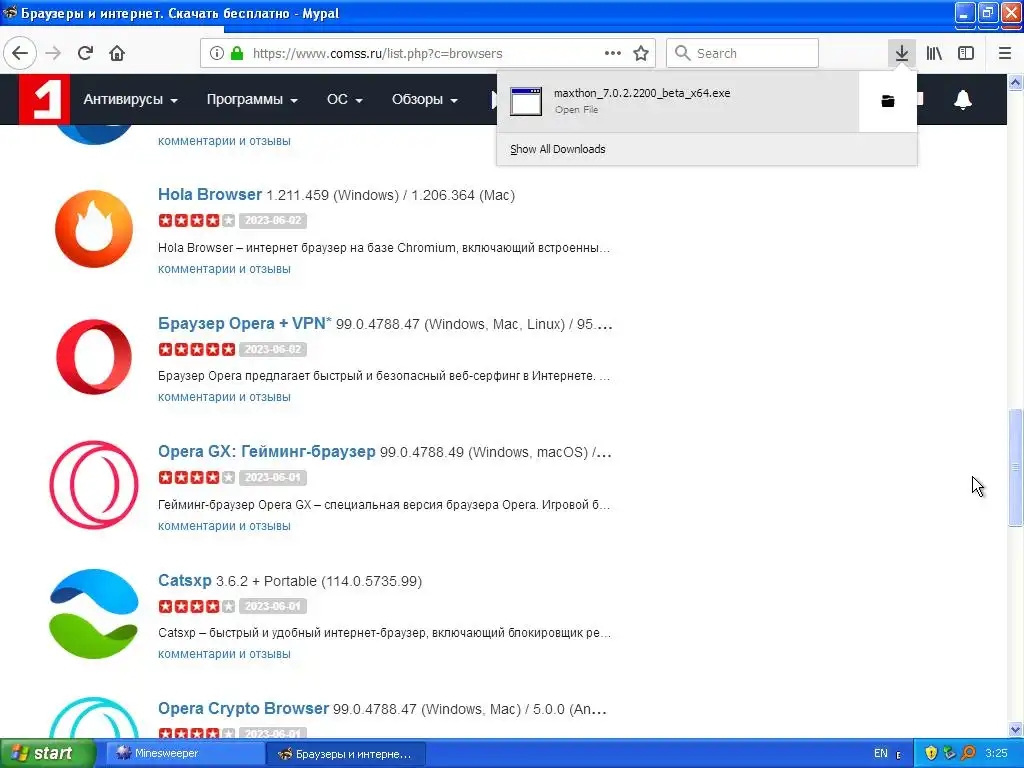This screenshot has width=1024, height=768.
Task: Click the Search input field
Action: coord(742,53)
